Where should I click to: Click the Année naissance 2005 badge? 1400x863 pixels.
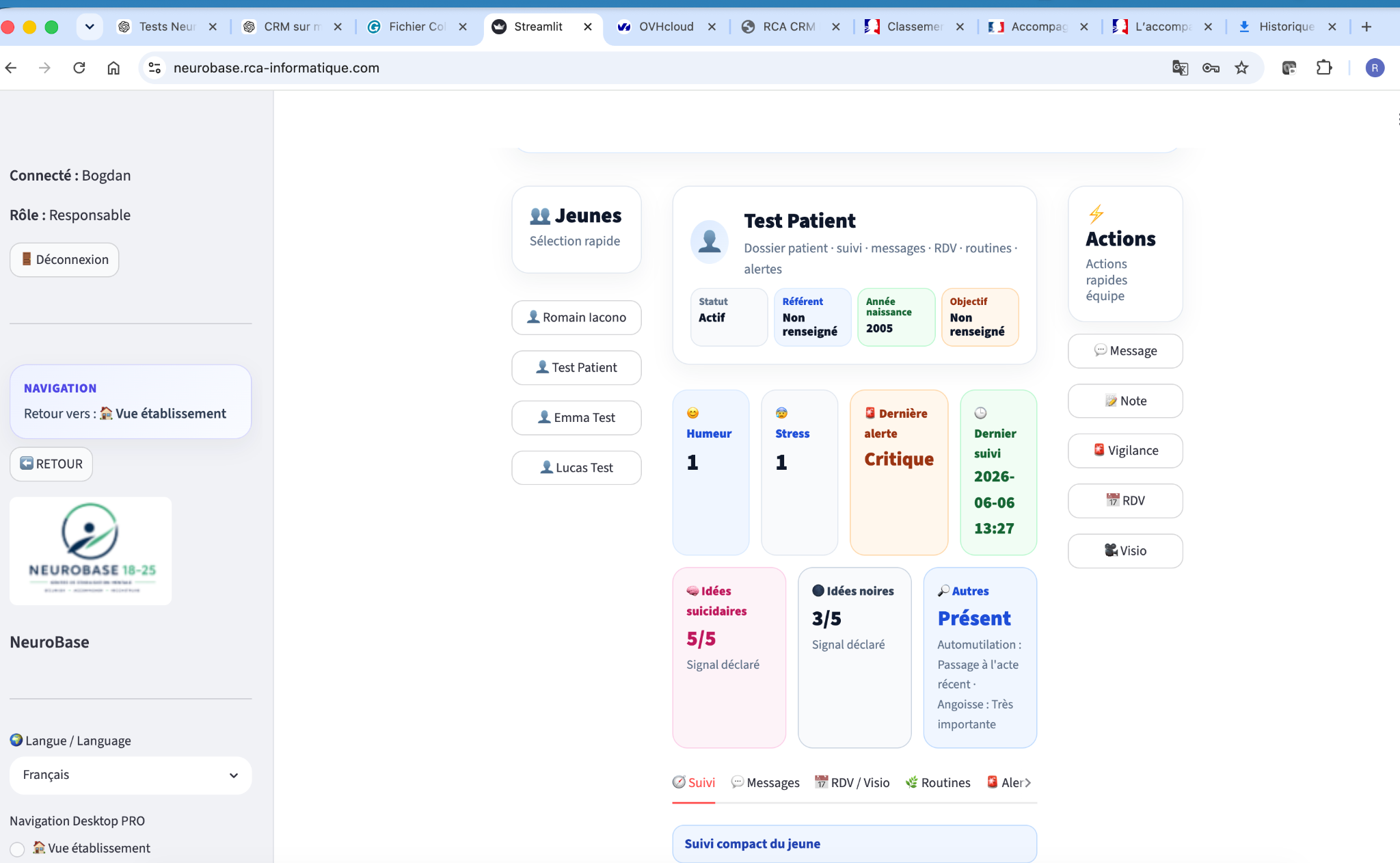[896, 317]
